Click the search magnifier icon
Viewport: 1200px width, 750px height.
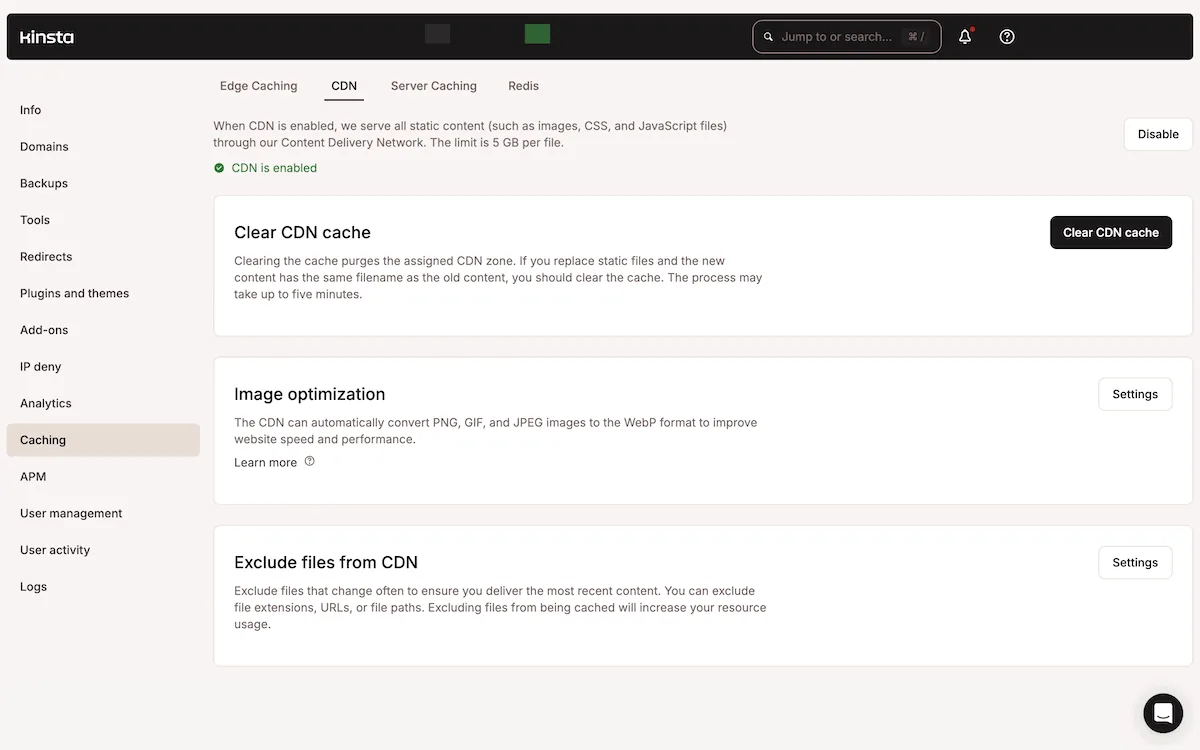coord(768,36)
